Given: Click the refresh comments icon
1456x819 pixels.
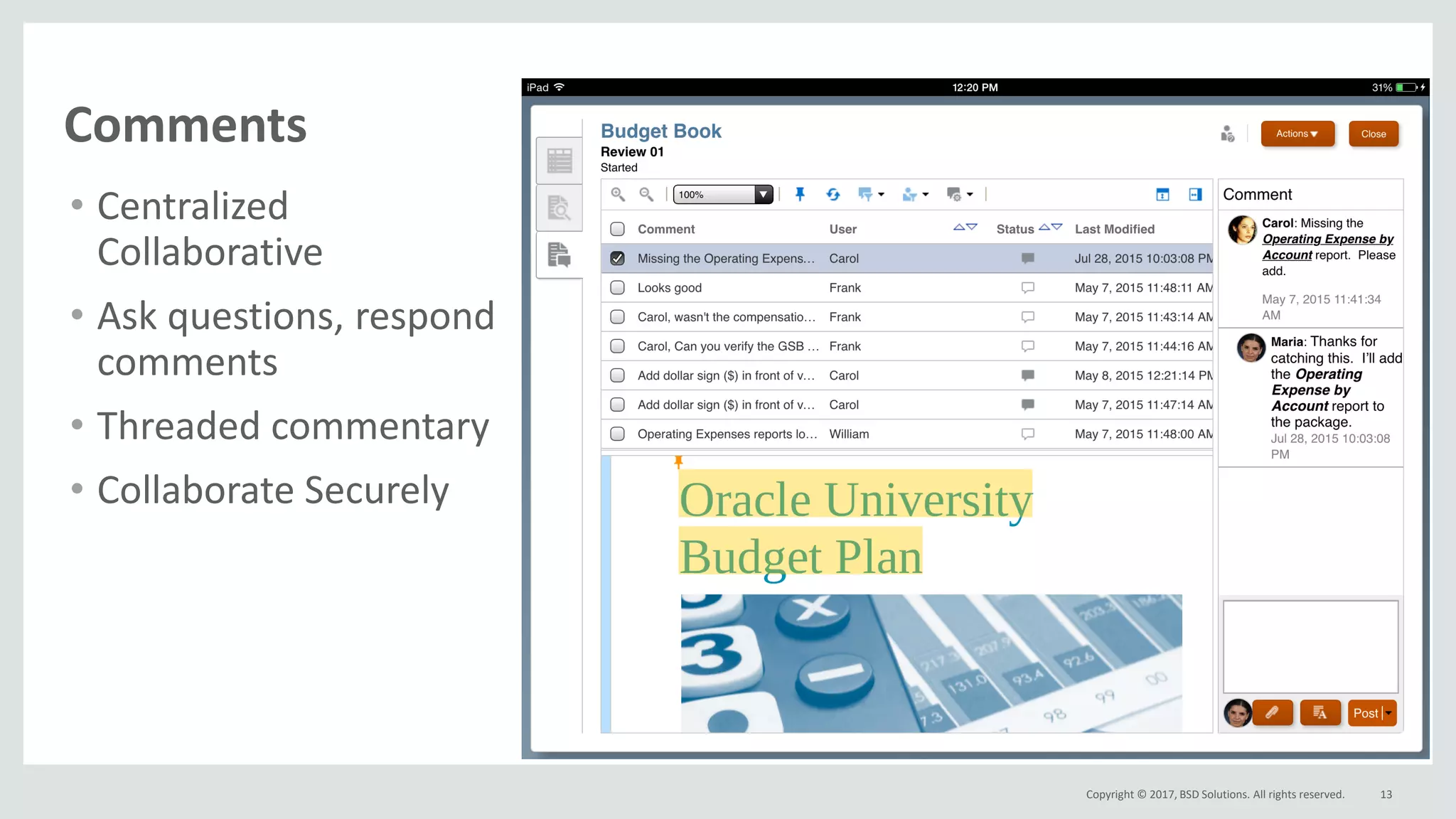Looking at the screenshot, I should coord(833,194).
